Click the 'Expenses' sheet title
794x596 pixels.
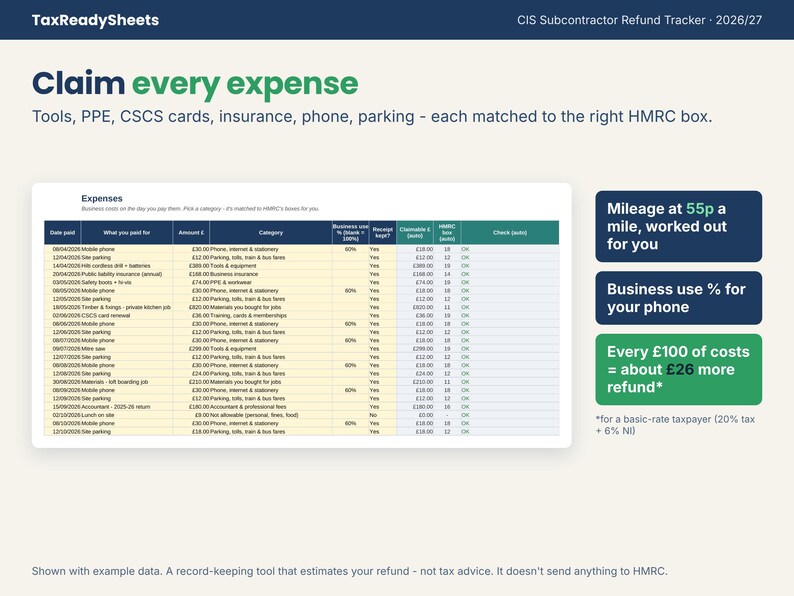(102, 198)
